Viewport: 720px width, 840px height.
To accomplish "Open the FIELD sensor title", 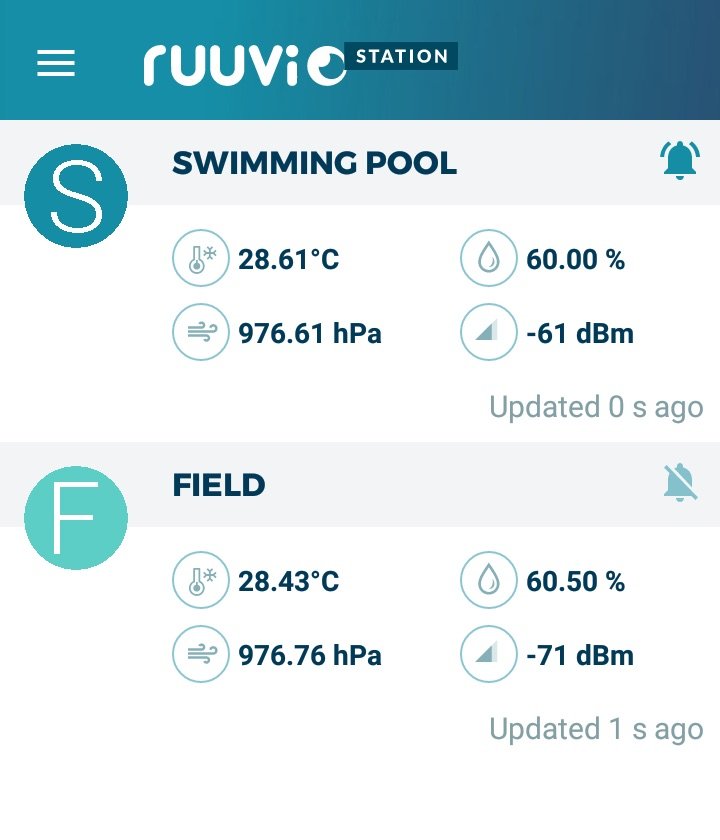I will 219,485.
